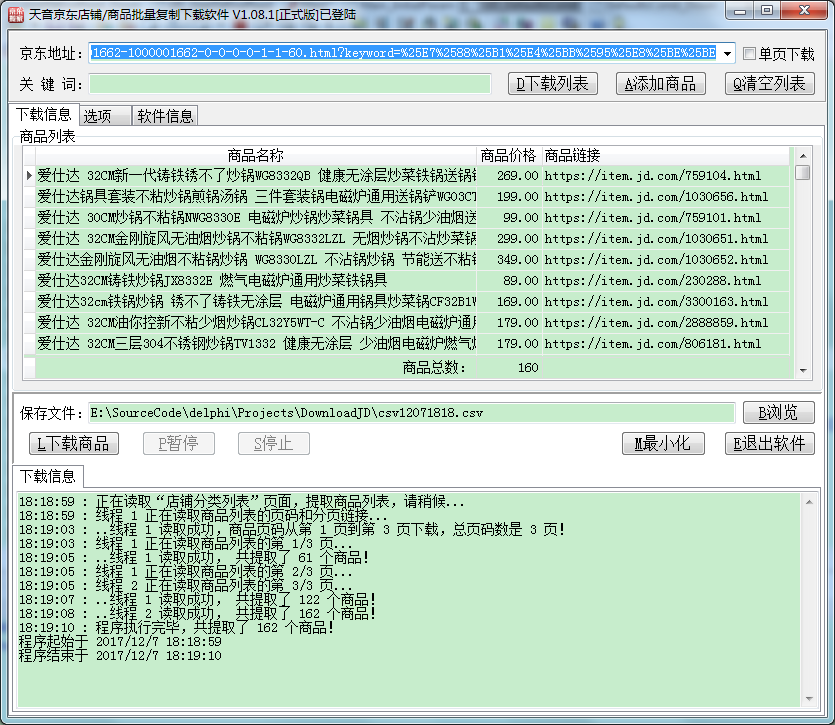
Task: Click the M最小化 button
Action: pos(663,443)
